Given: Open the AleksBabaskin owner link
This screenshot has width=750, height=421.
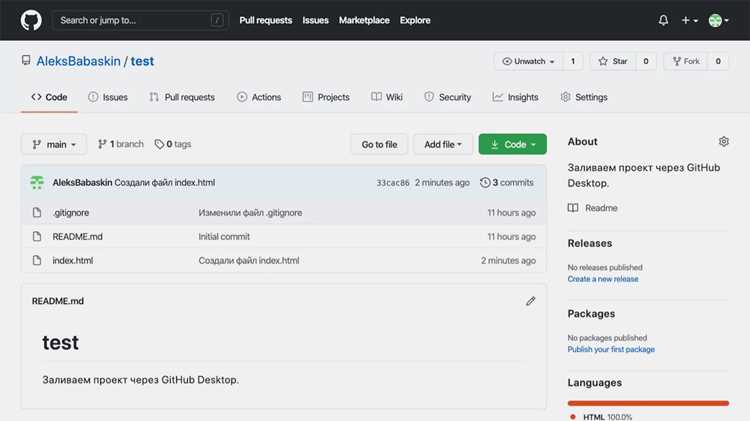Looking at the screenshot, I should pos(78,61).
